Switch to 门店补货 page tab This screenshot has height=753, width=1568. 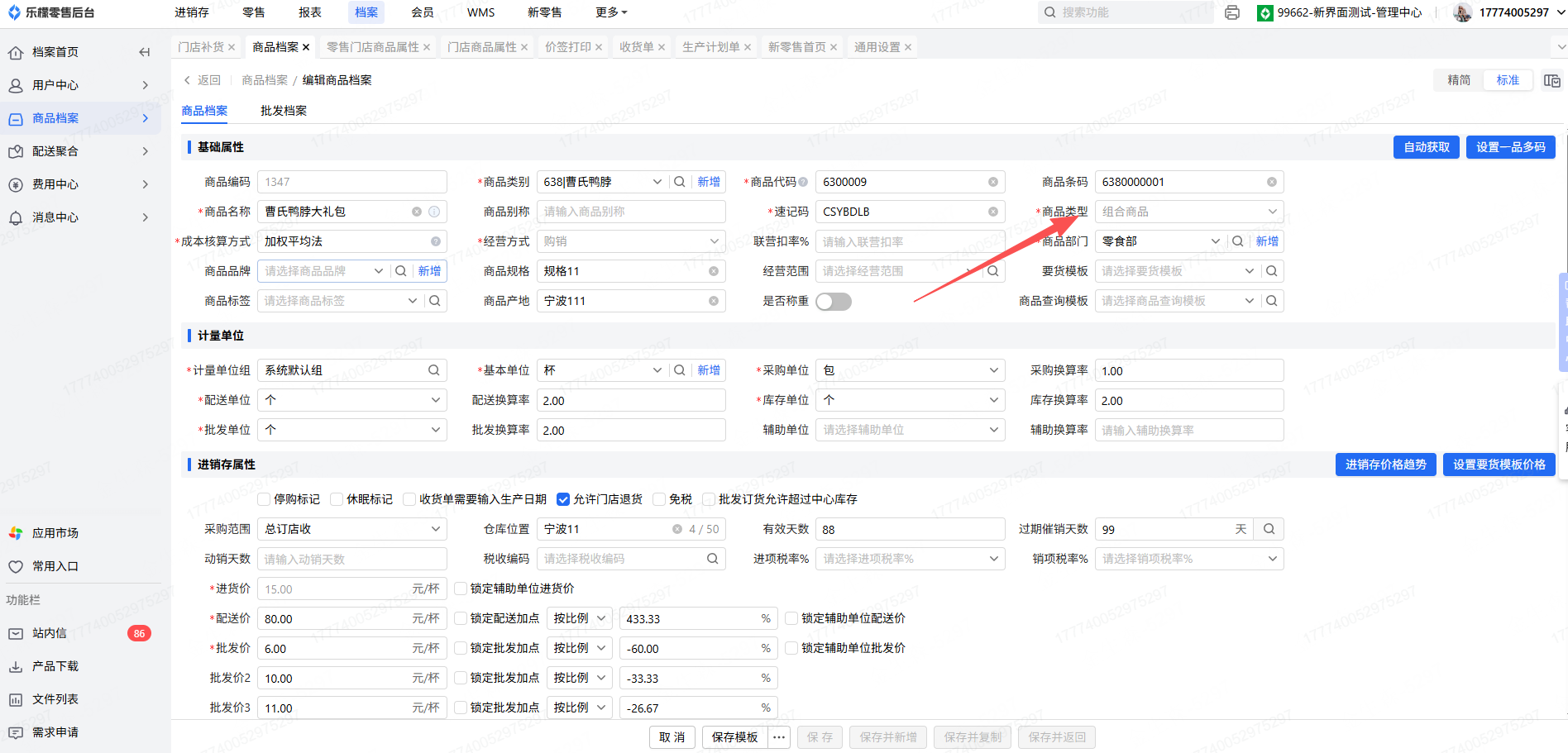(201, 47)
